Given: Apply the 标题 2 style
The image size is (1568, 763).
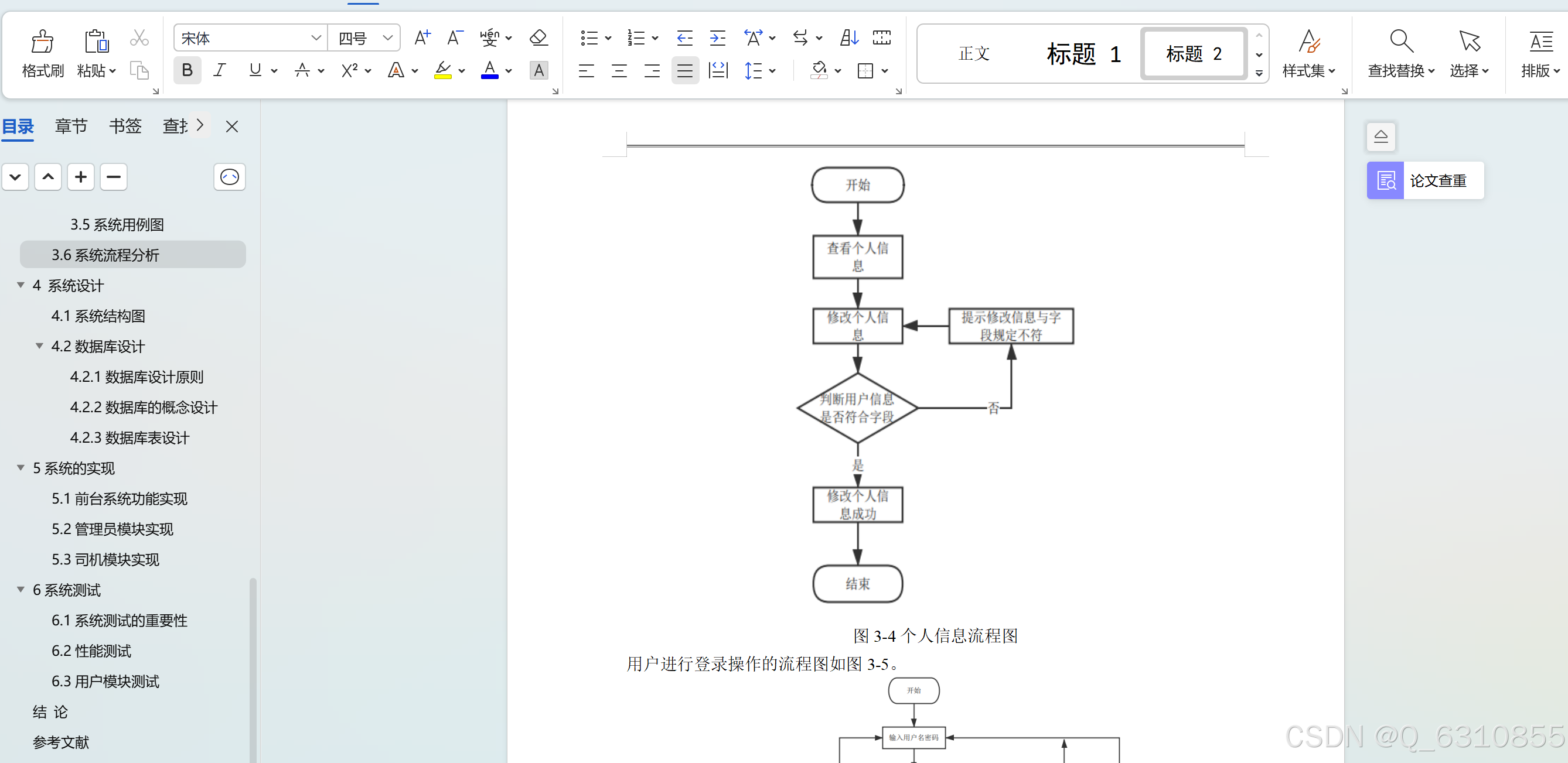Looking at the screenshot, I should click(1194, 53).
